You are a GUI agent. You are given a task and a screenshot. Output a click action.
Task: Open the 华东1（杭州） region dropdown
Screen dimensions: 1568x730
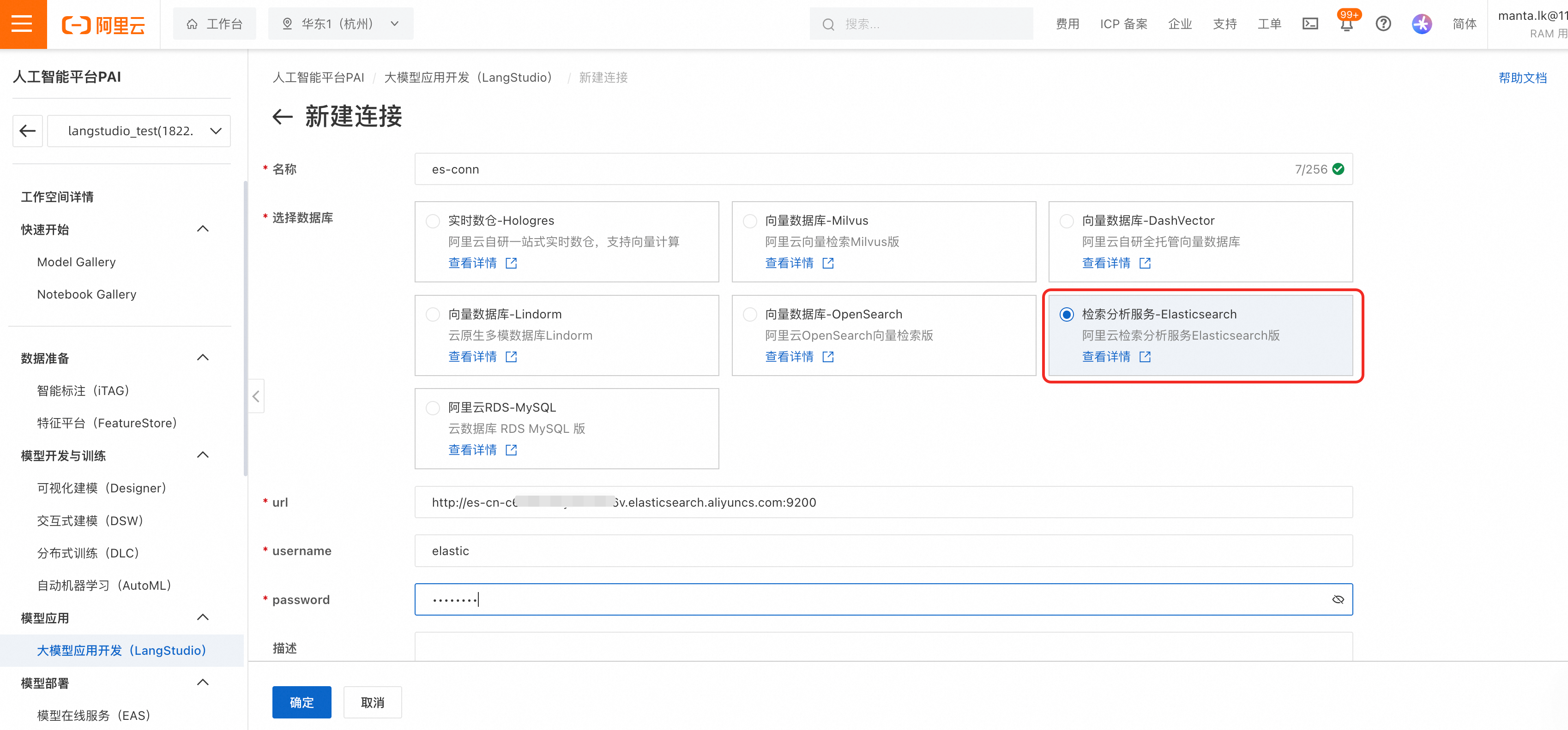coord(340,24)
